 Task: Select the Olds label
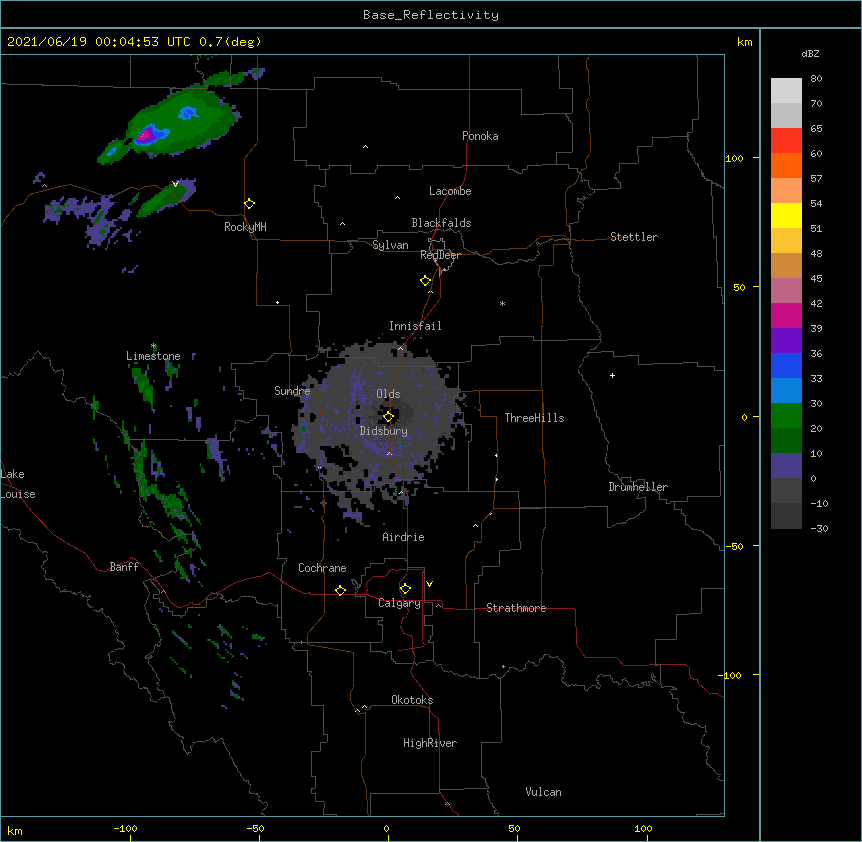pyautogui.click(x=388, y=394)
